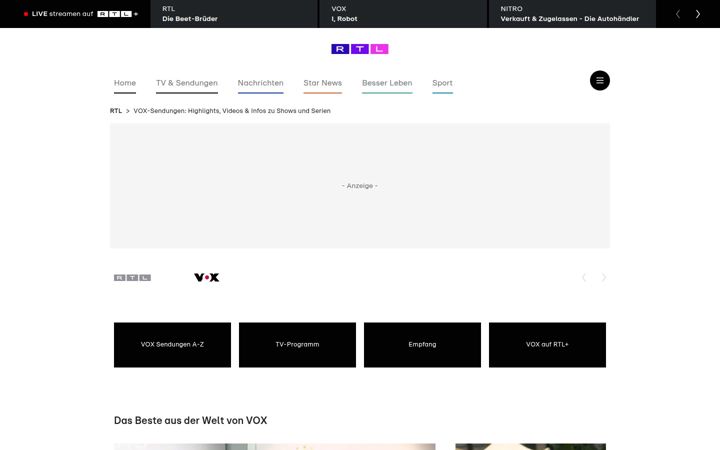Open the round hamburger menu button
The height and width of the screenshot is (450, 720).
click(600, 80)
